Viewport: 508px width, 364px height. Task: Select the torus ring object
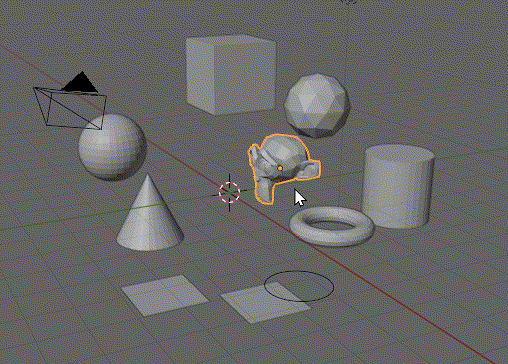click(x=331, y=226)
